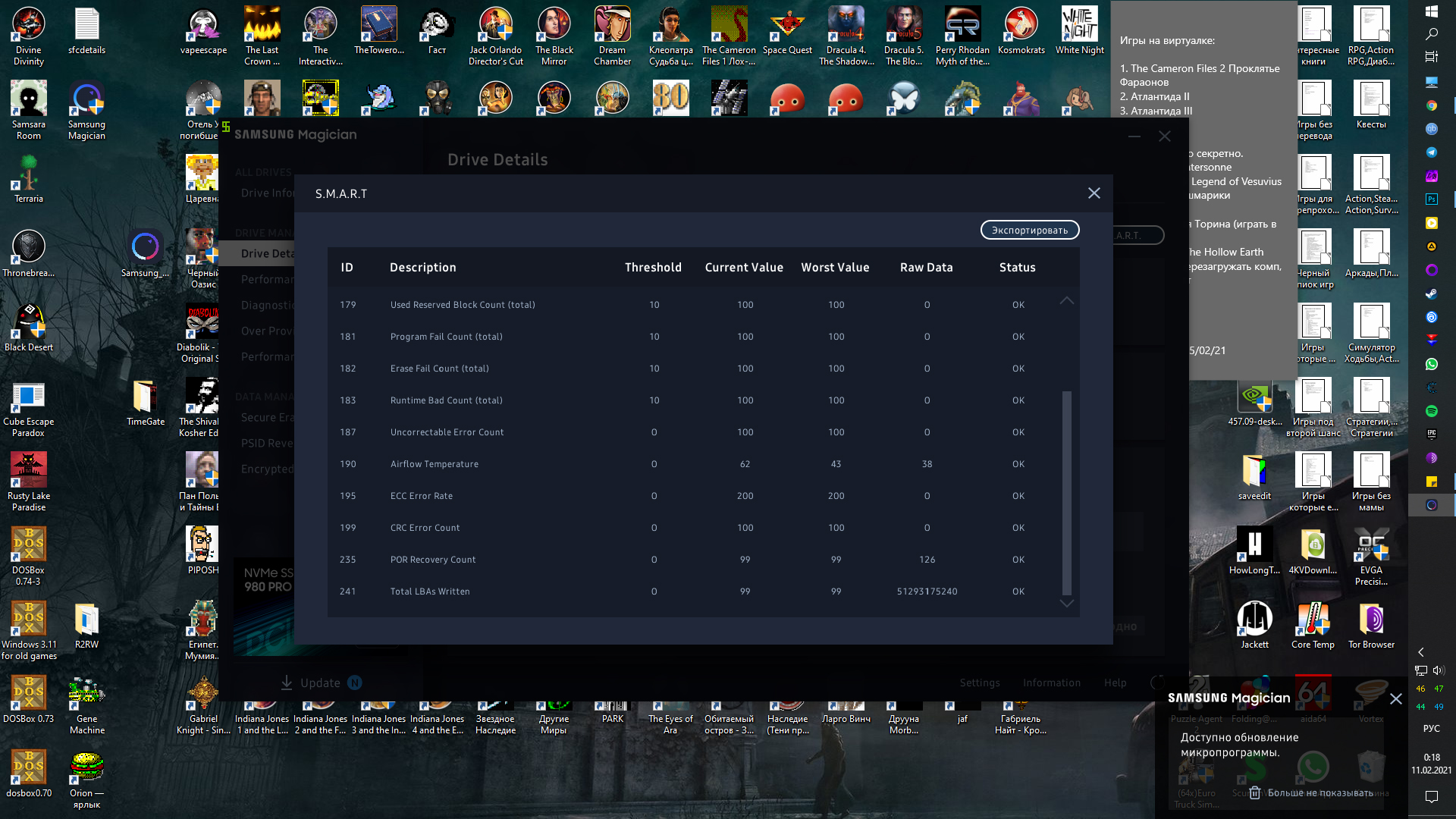Click the Used Reserved Block Count description
Image resolution: width=1456 pixels, height=819 pixels.
coord(463,305)
